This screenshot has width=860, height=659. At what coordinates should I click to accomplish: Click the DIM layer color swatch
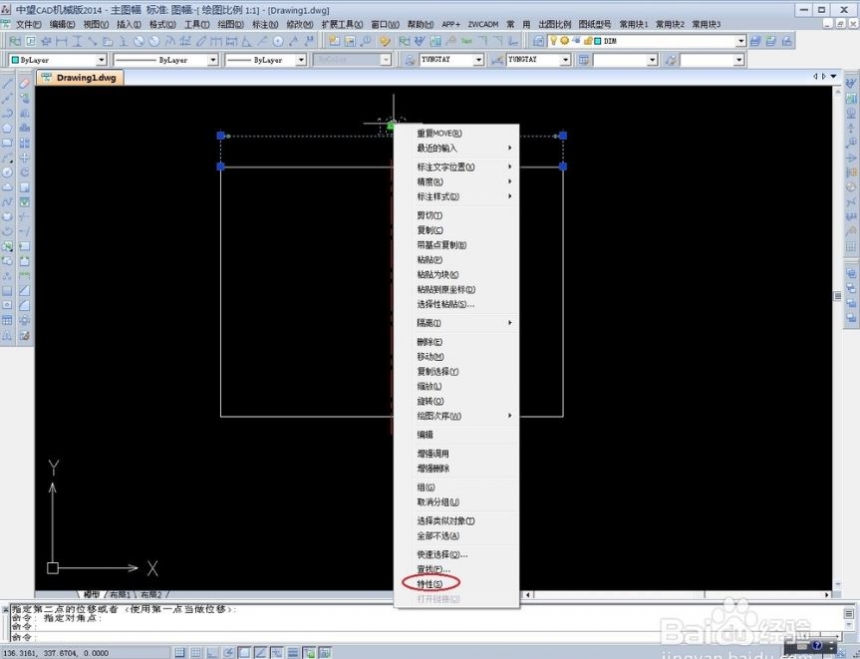[598, 41]
